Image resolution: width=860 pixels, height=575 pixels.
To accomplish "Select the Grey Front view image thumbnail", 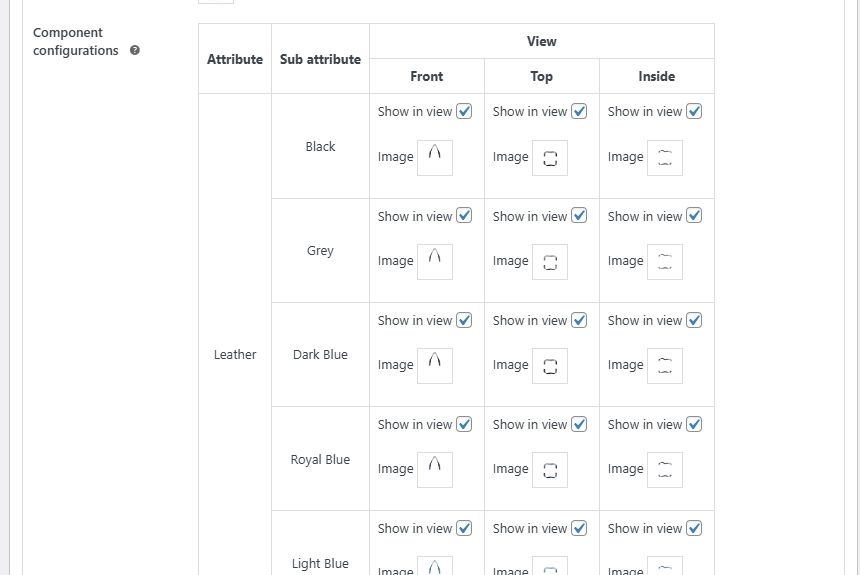I will (x=435, y=261).
